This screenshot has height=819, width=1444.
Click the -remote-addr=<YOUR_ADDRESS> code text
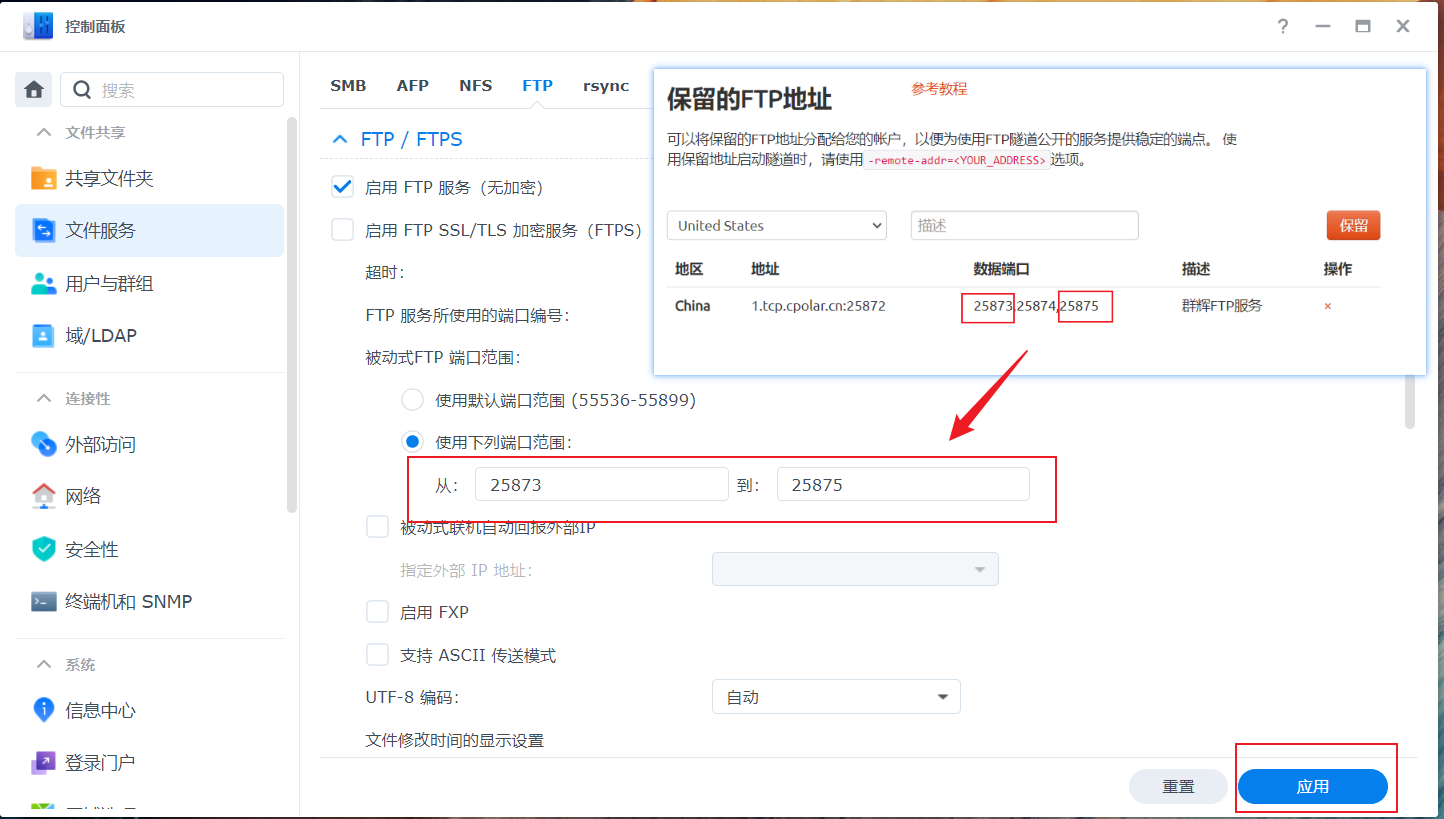[957, 160]
